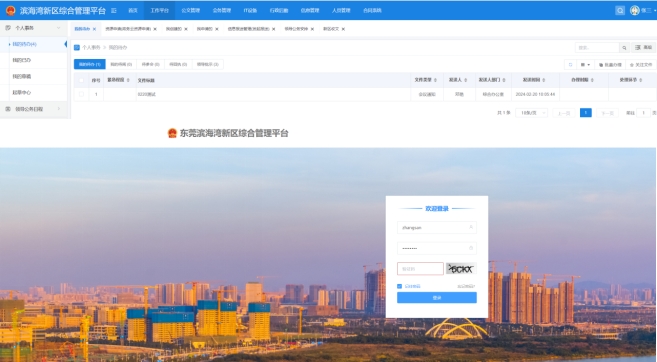
Task: Click the CAPTCHA image to refresh the code
Action: click(461, 269)
